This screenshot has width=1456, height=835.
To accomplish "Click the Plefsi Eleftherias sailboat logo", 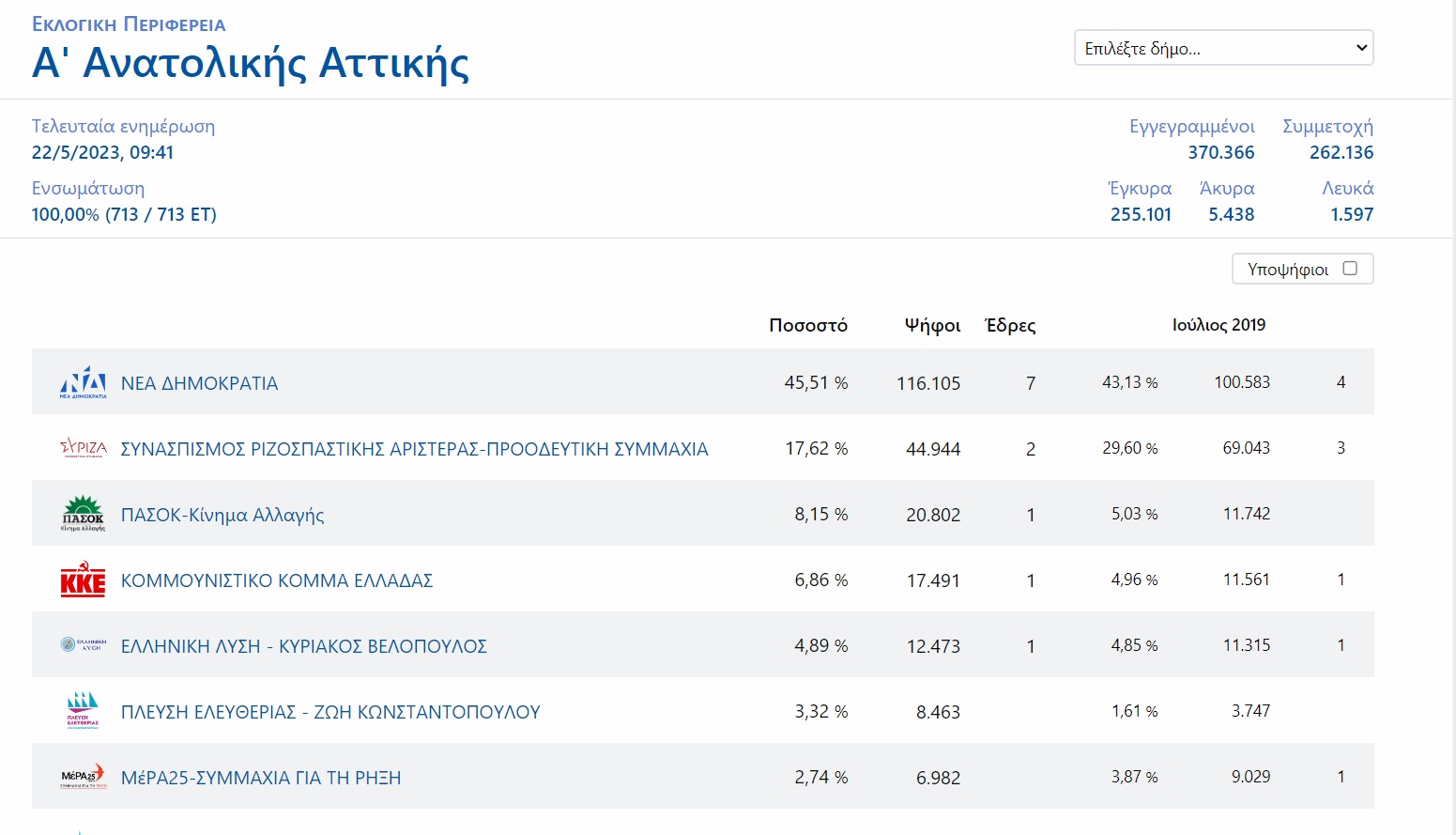I will (84, 710).
